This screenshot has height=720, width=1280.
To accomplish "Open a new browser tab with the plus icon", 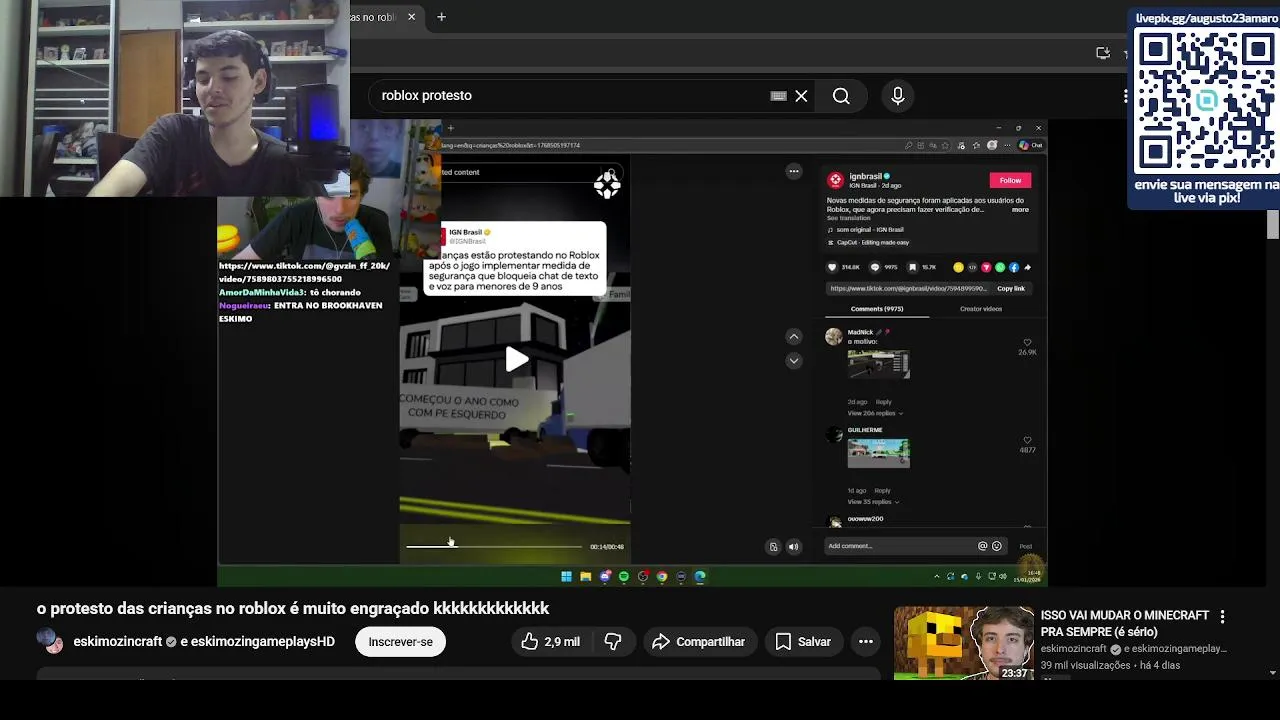I will click(x=441, y=17).
